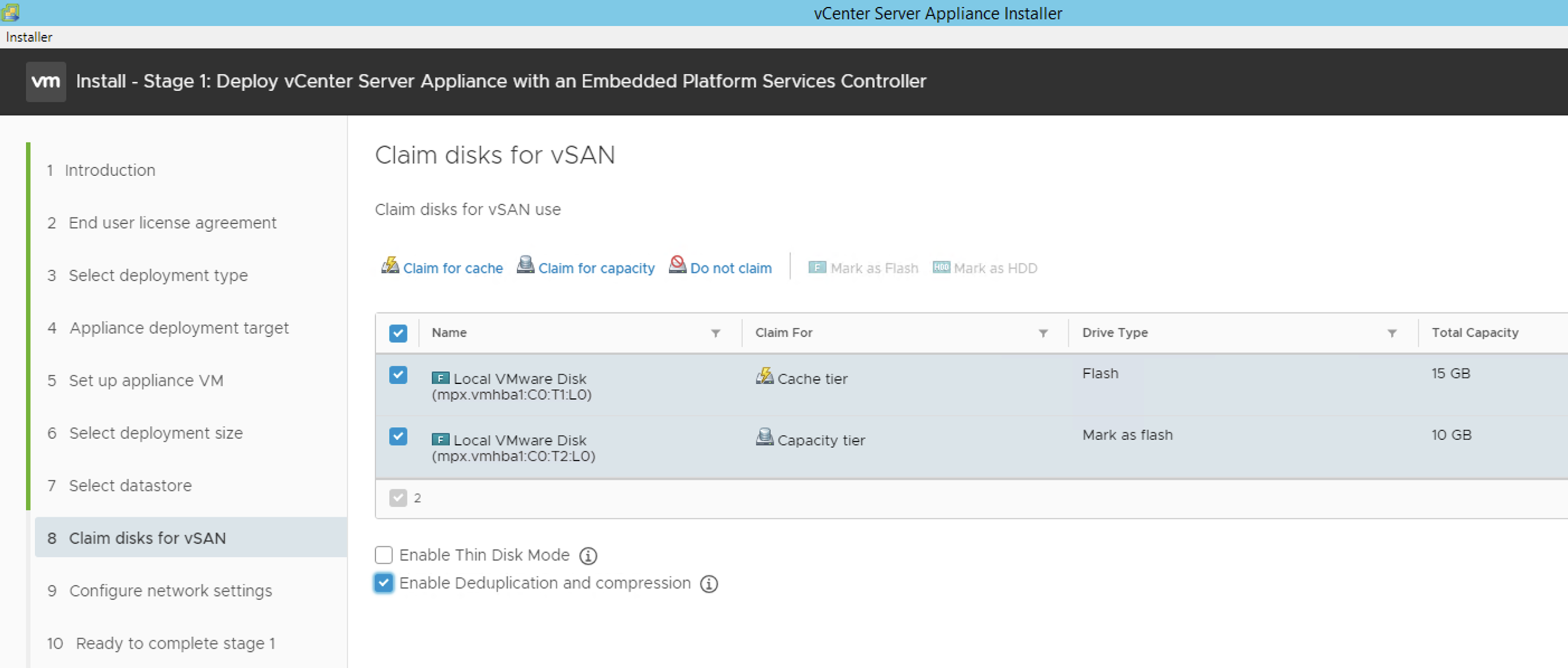The width and height of the screenshot is (1568, 668).
Task: Disable Deduplication and compression checkbox
Action: pos(384,584)
